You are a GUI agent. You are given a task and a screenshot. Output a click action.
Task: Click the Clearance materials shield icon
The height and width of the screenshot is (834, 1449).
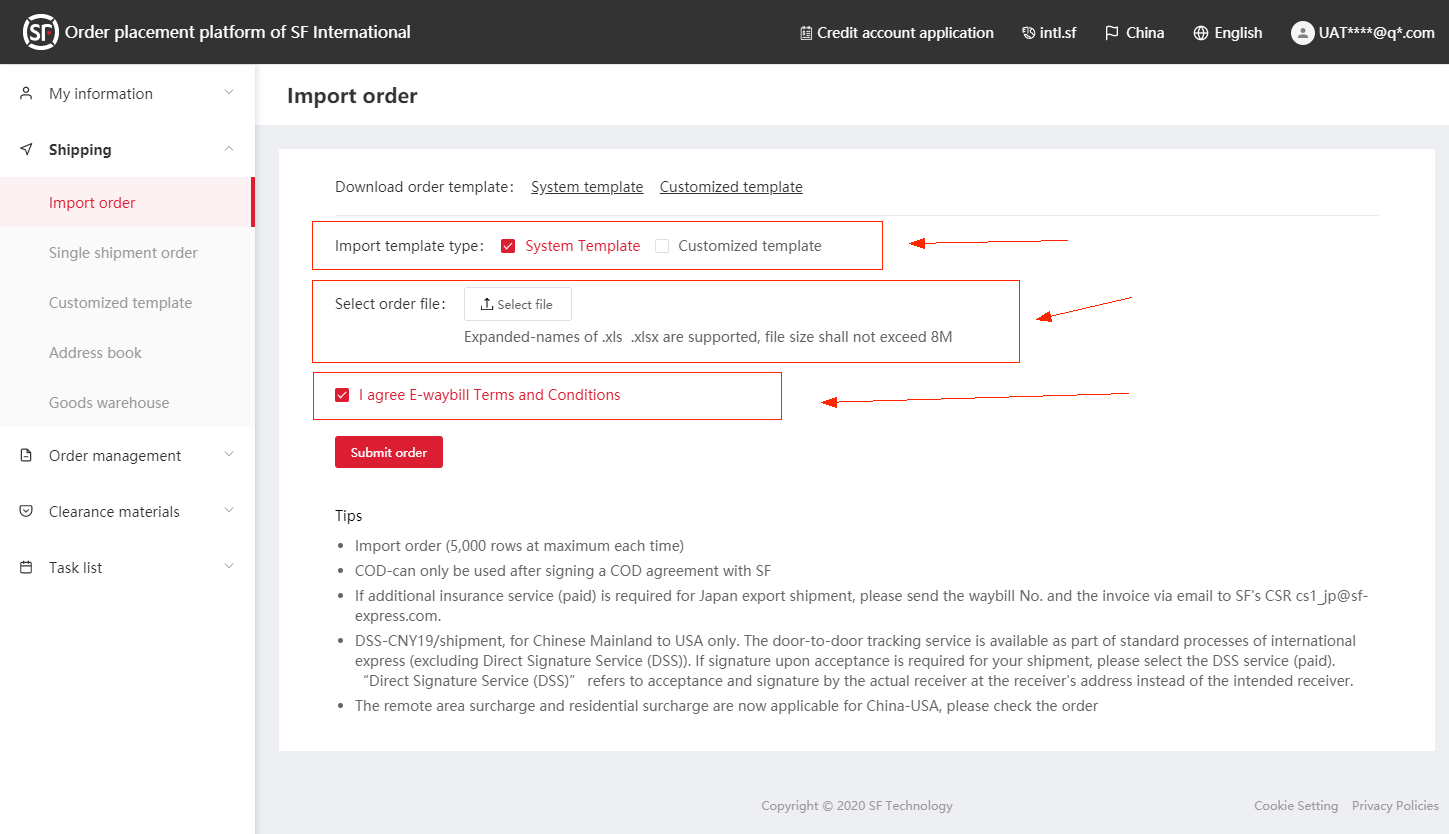27,511
